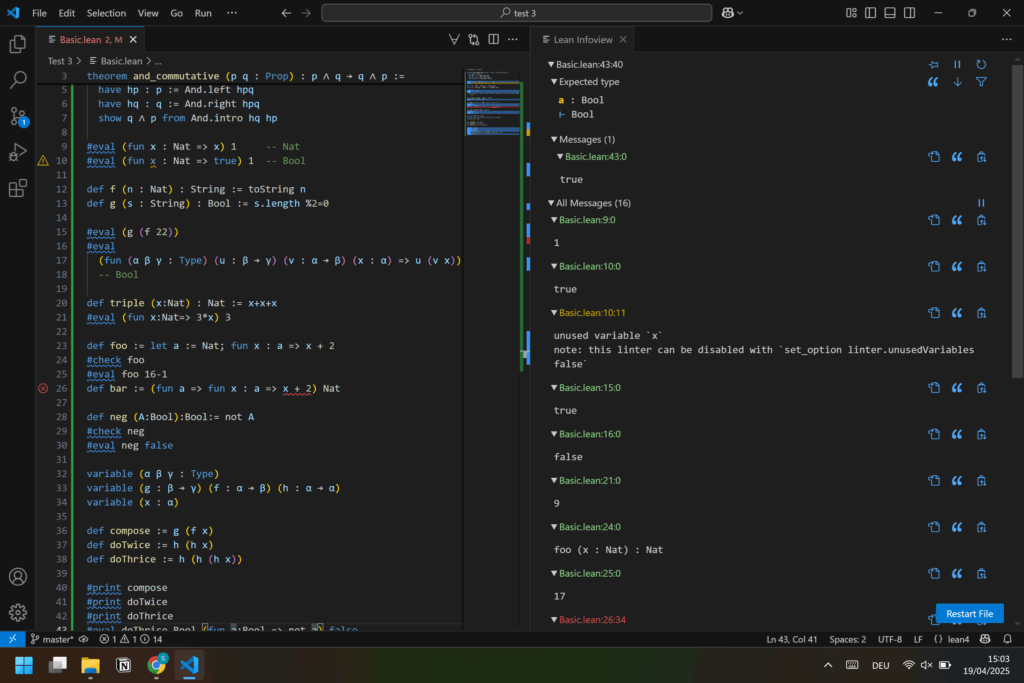This screenshot has height=683, width=1024.
Task: Refresh the Infoview for Basic.lean:43:40
Action: coord(981,65)
